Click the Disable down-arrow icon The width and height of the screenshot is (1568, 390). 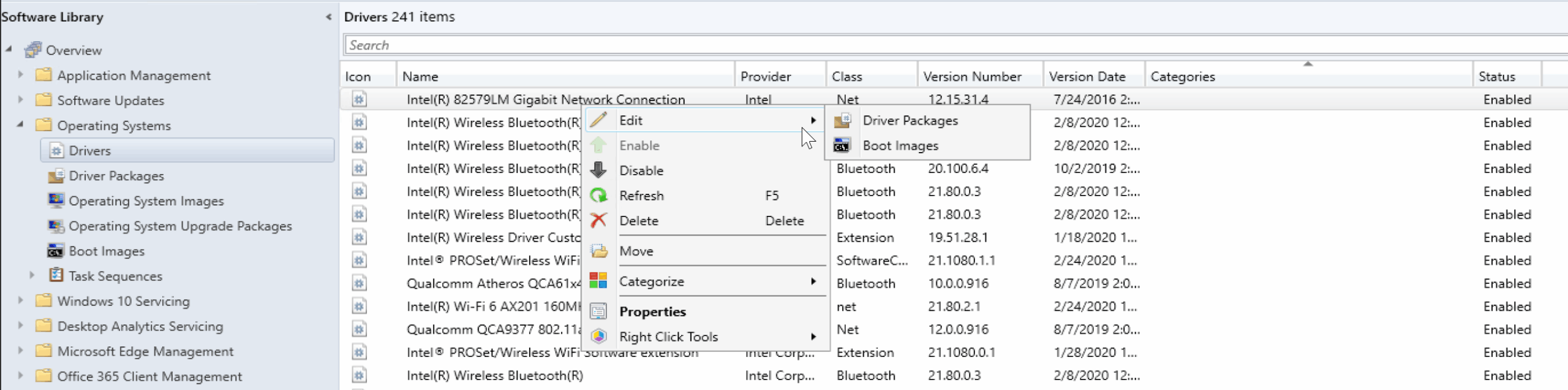pyautogui.click(x=598, y=170)
